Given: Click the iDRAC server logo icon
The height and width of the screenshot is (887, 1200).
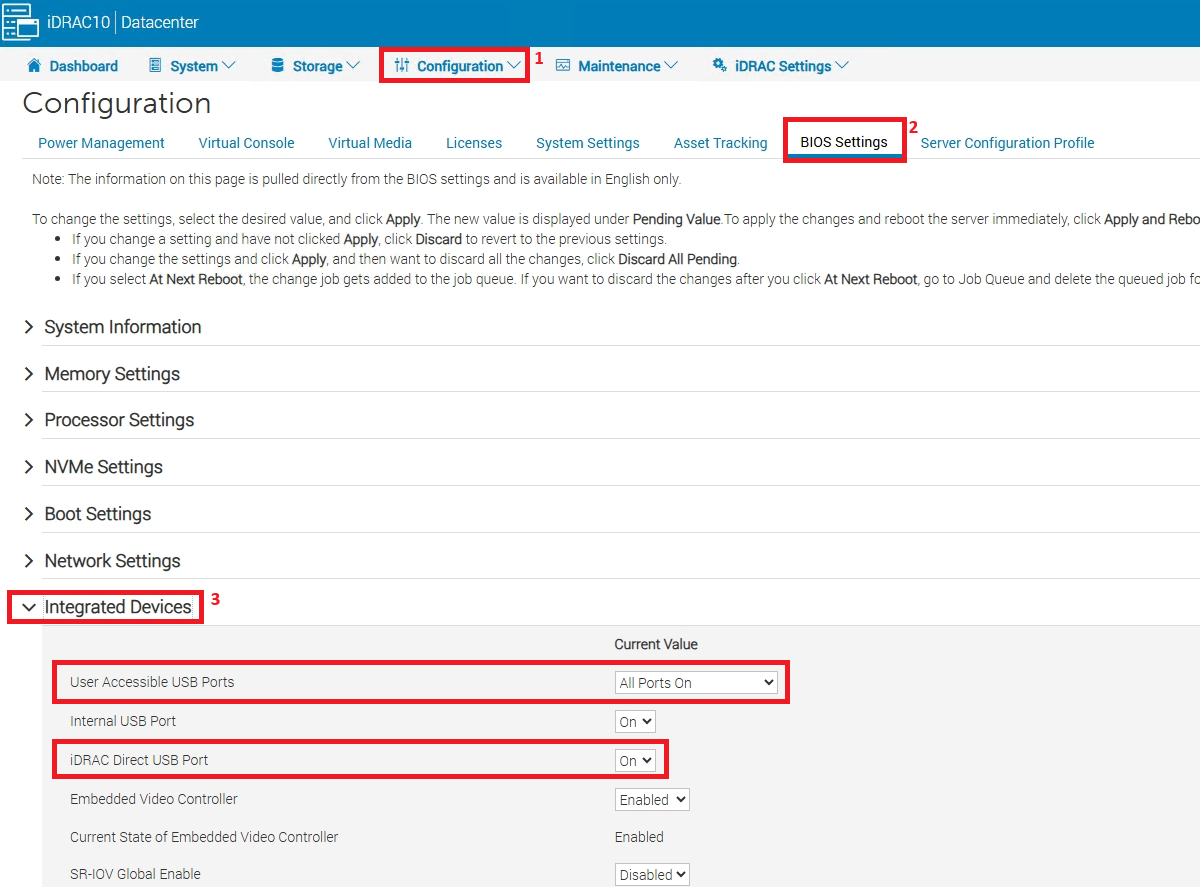Looking at the screenshot, I should [20, 22].
